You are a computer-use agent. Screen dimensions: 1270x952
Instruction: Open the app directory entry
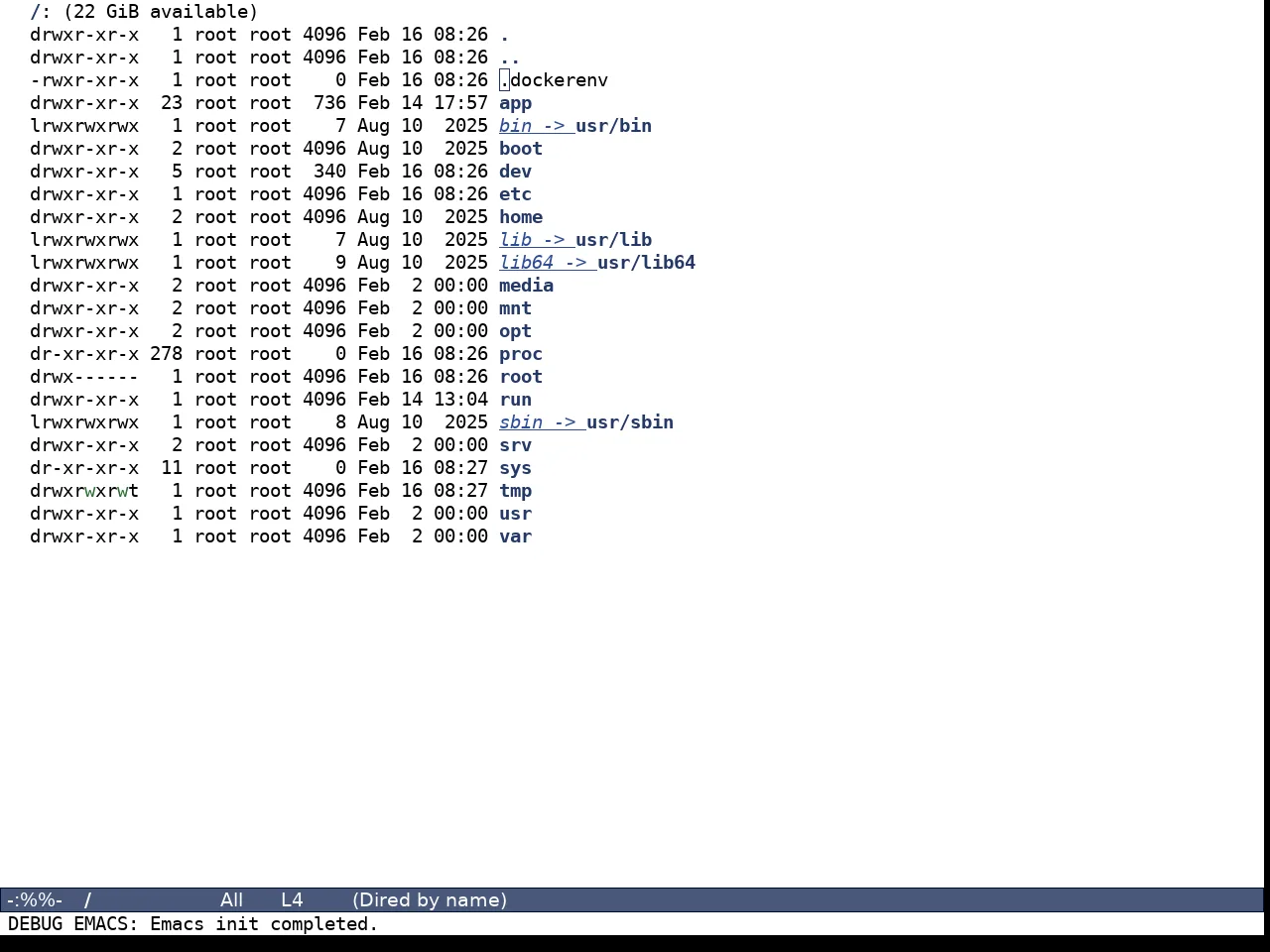pos(515,103)
